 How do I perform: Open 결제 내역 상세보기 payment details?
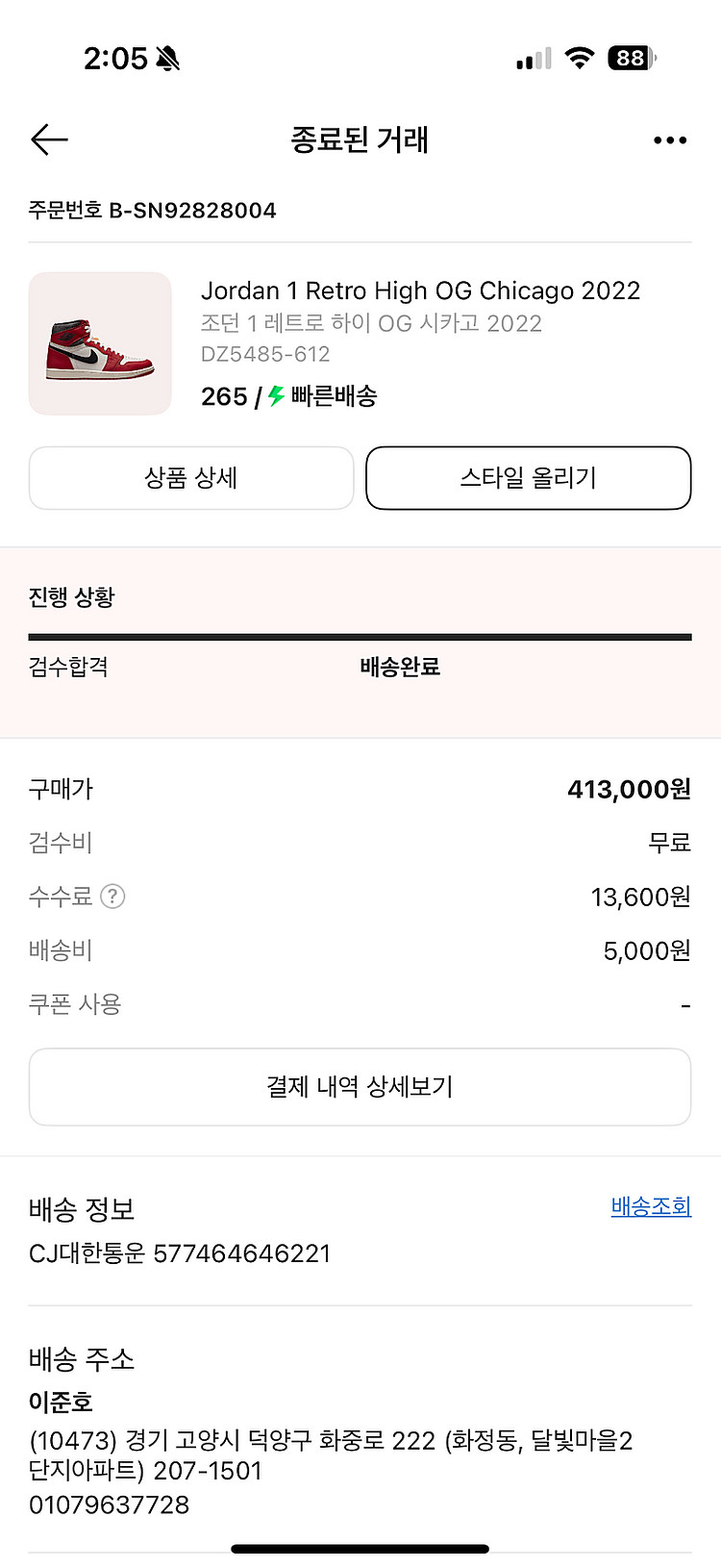[360, 1087]
